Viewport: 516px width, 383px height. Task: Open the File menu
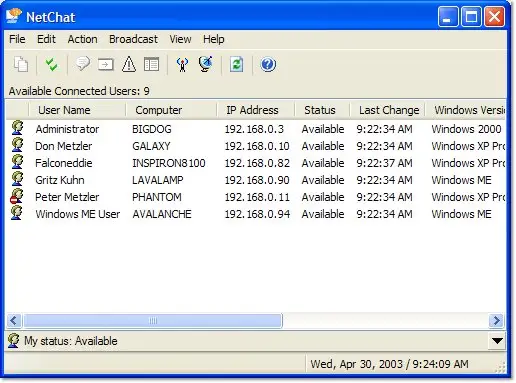pos(17,39)
